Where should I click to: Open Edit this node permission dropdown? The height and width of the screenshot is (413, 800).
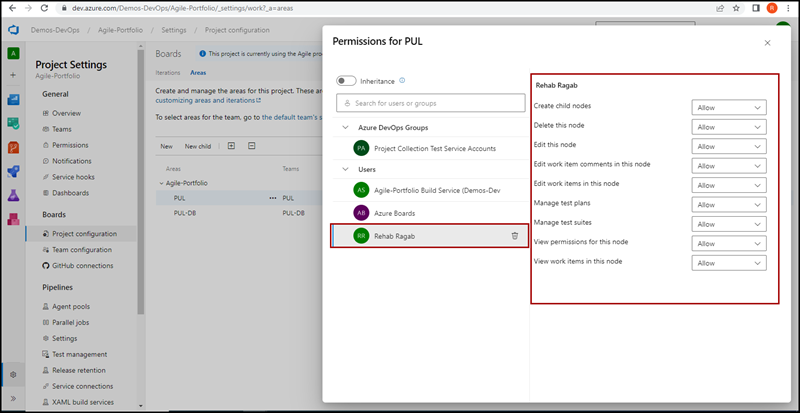(x=729, y=147)
